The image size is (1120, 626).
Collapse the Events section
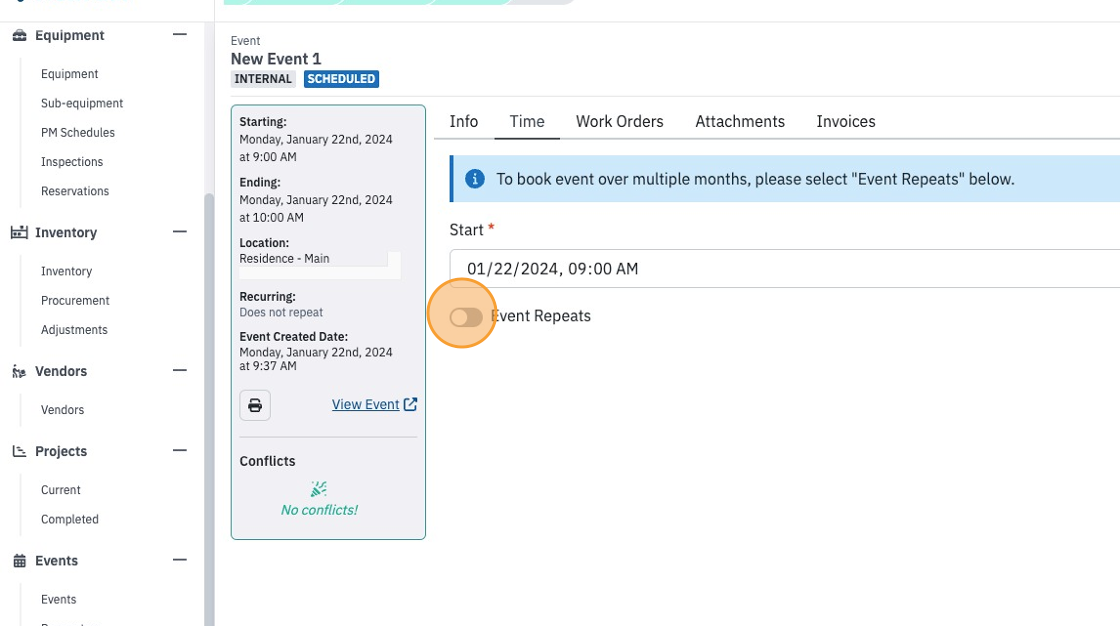click(x=180, y=560)
